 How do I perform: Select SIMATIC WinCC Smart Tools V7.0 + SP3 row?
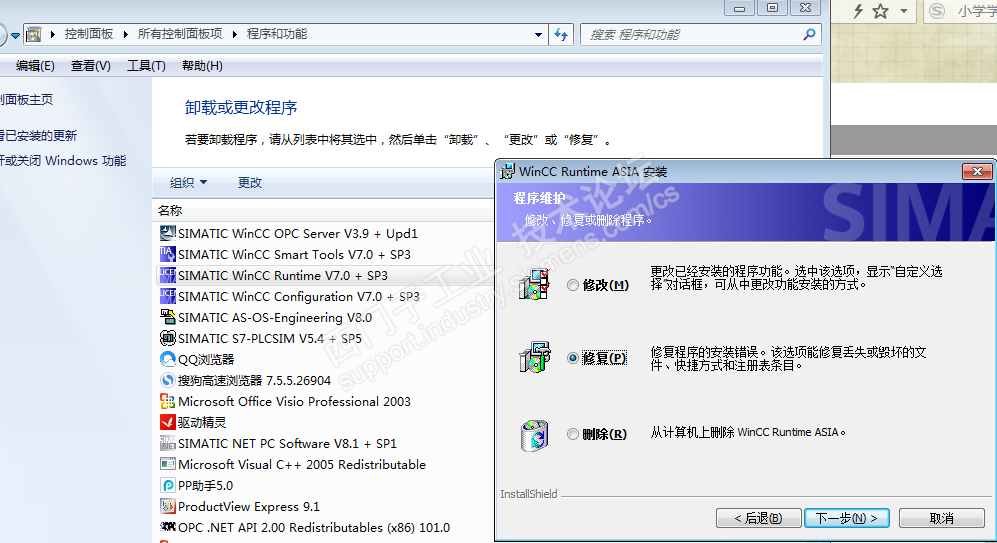324,254
